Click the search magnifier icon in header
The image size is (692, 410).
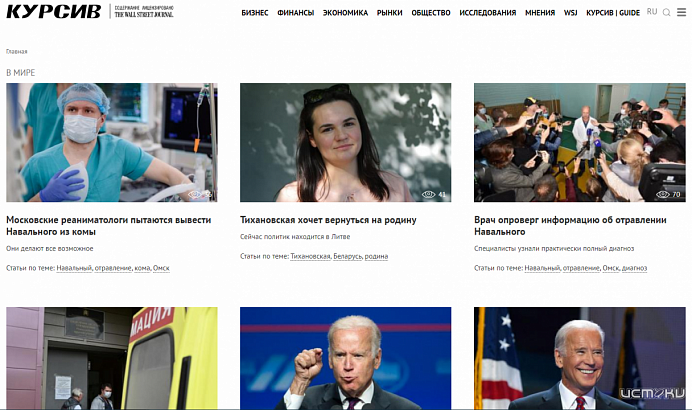point(667,12)
